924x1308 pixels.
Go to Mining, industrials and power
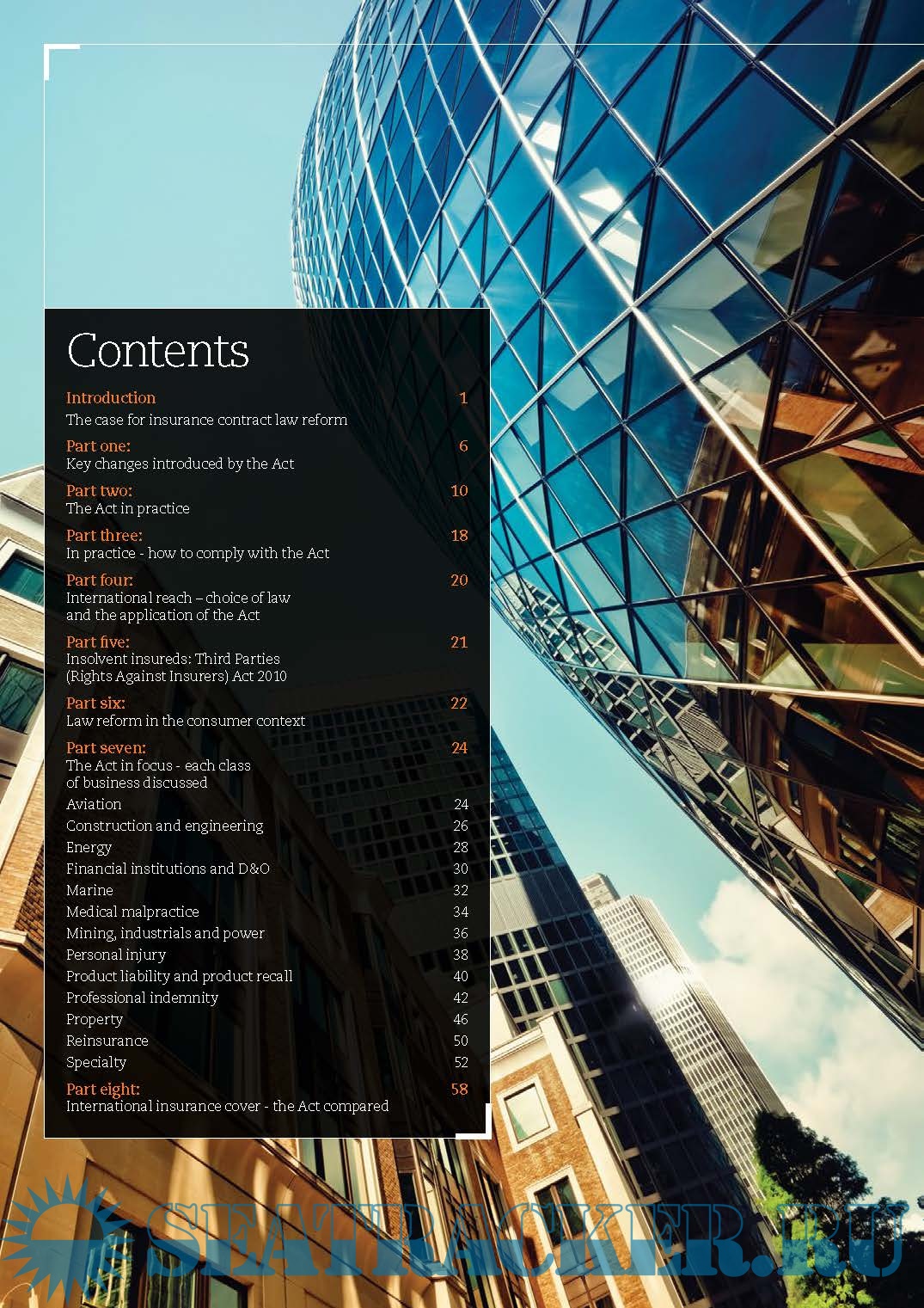click(x=165, y=933)
